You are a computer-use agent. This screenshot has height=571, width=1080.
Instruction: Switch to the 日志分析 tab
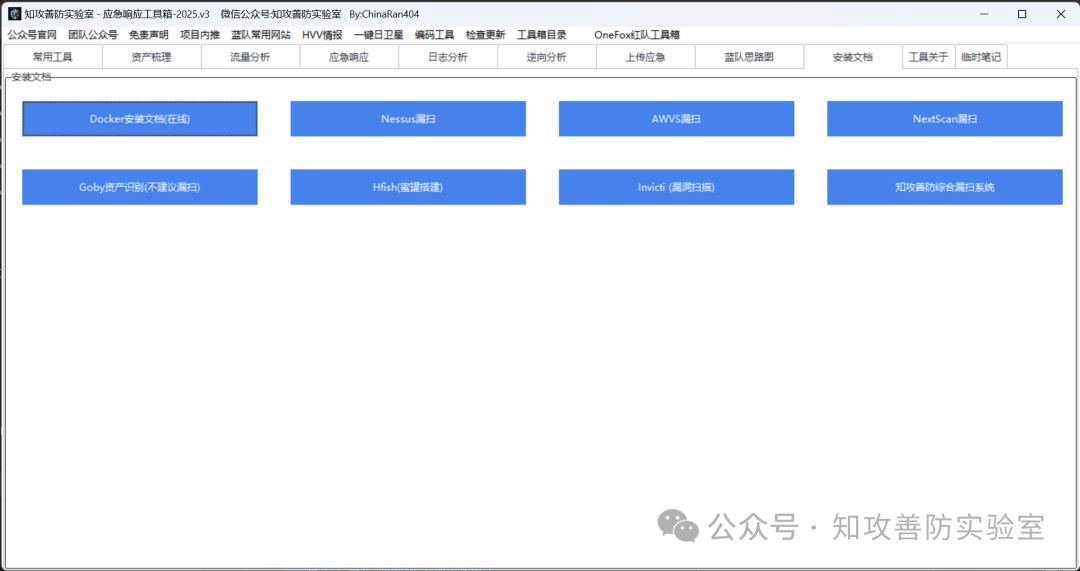coord(448,57)
